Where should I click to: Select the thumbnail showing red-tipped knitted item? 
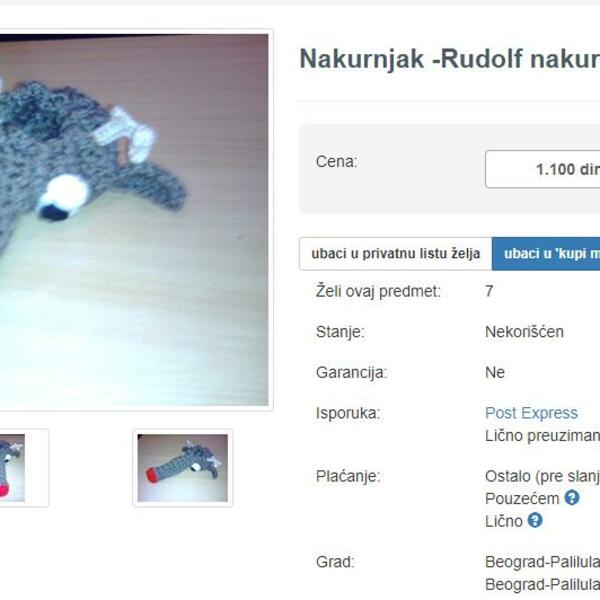tap(183, 468)
